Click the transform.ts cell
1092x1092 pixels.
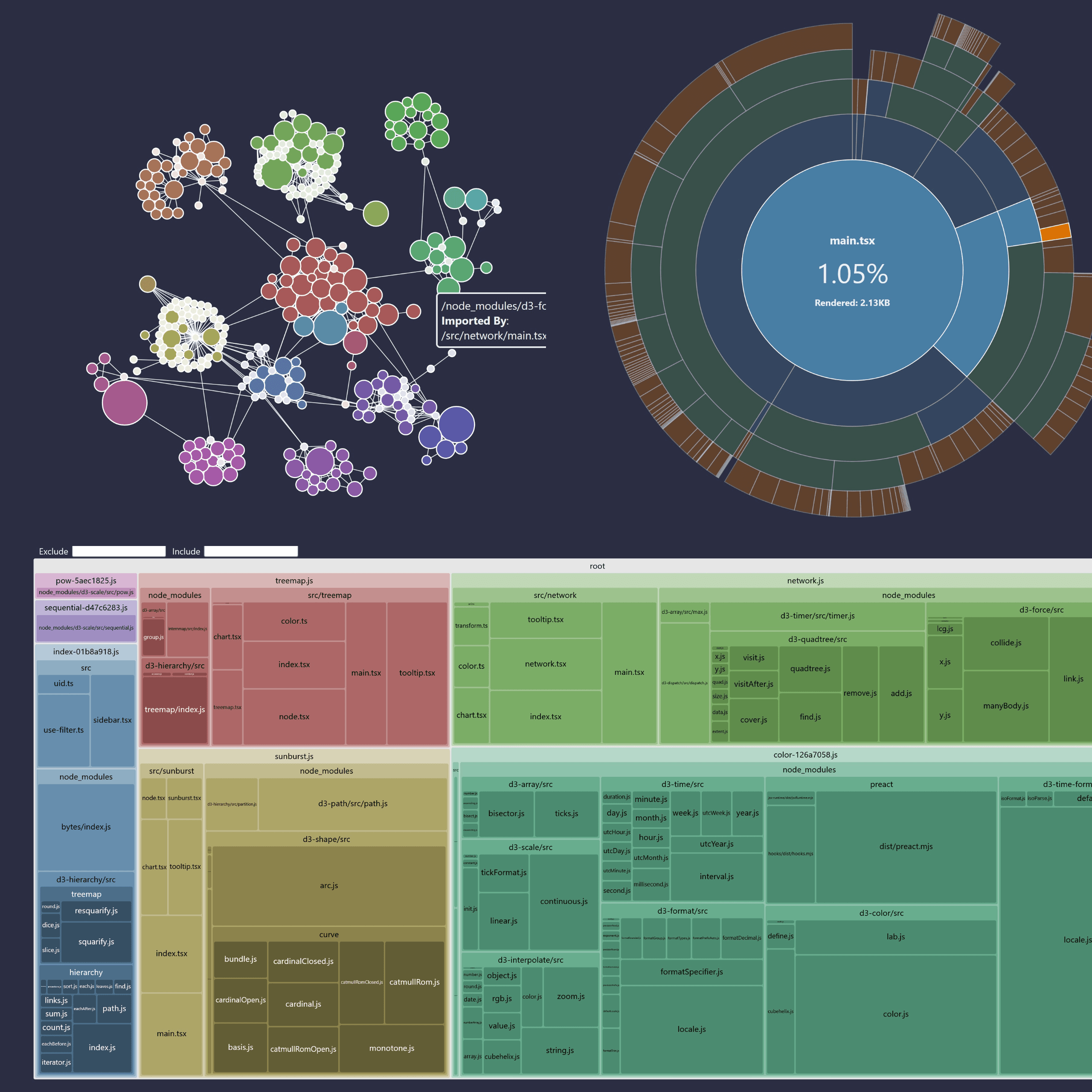tap(471, 626)
